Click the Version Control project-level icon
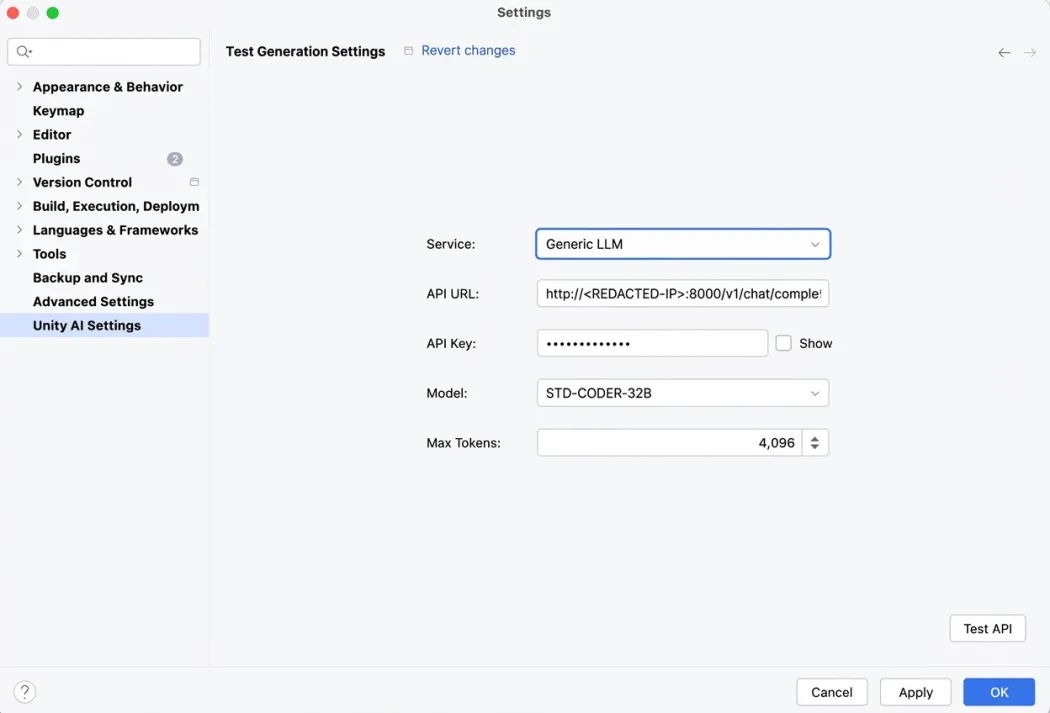This screenshot has height=713, width=1050. coord(194,183)
